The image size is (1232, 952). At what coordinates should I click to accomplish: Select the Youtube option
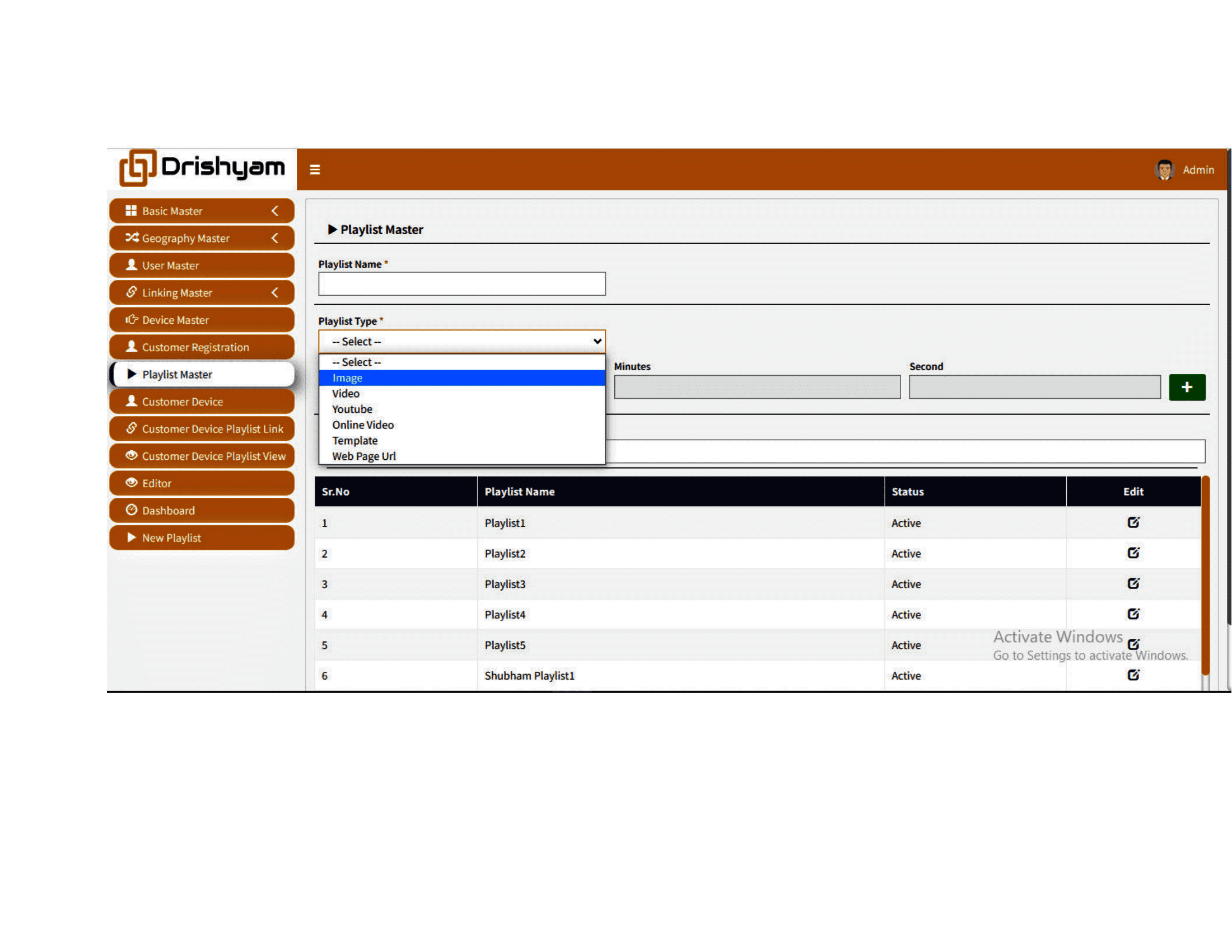pyautogui.click(x=352, y=409)
